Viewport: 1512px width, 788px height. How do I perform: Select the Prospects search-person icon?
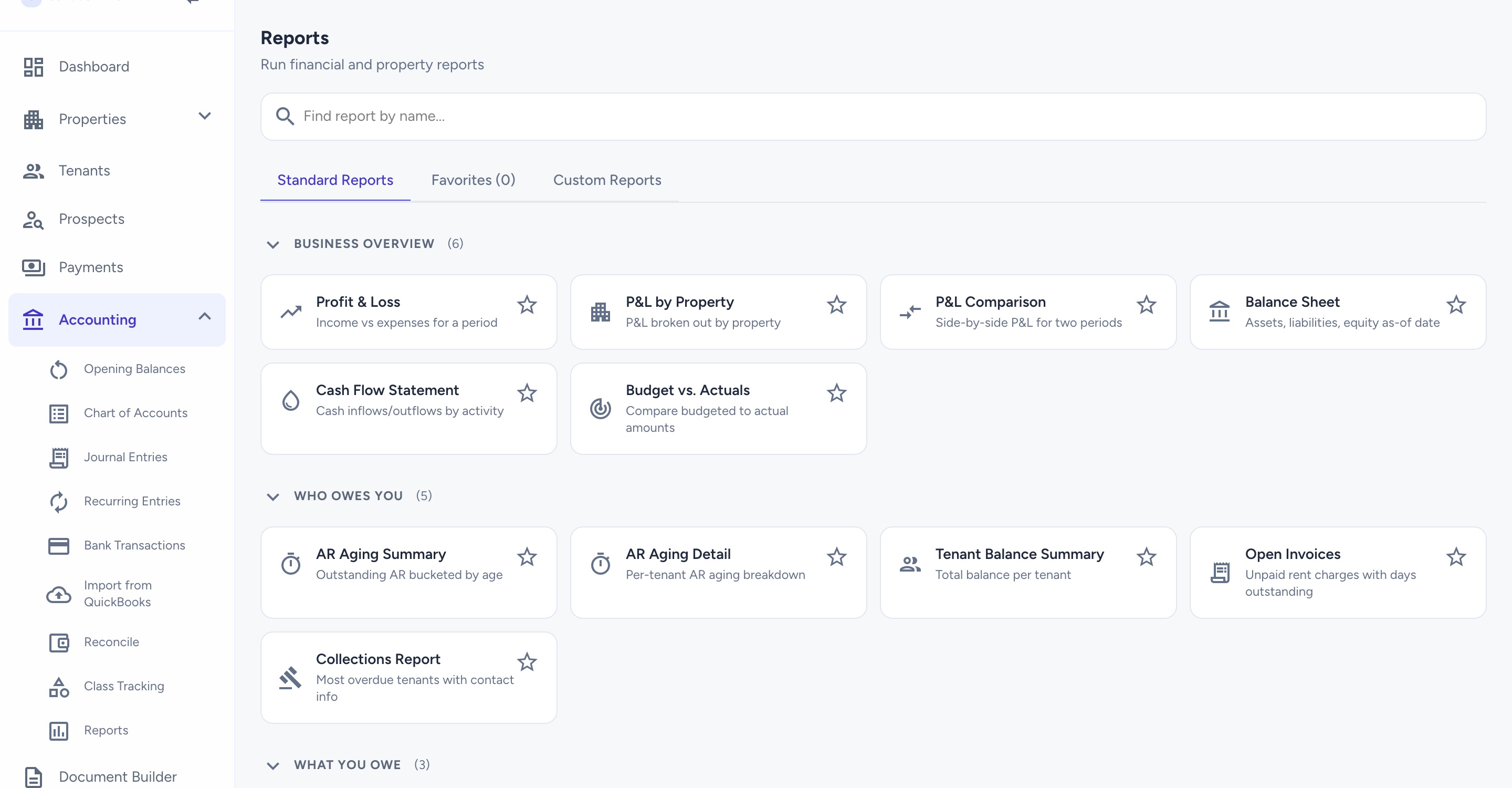point(34,220)
